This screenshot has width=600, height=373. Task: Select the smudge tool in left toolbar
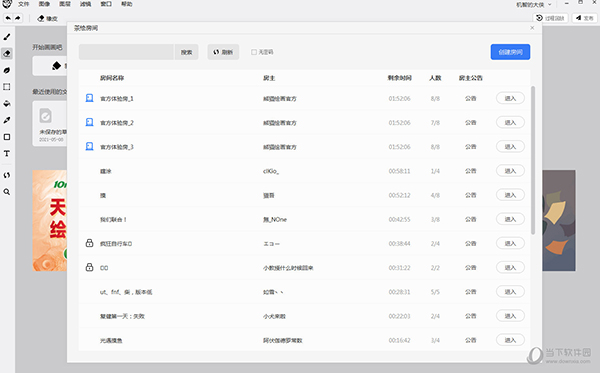click(x=7, y=70)
